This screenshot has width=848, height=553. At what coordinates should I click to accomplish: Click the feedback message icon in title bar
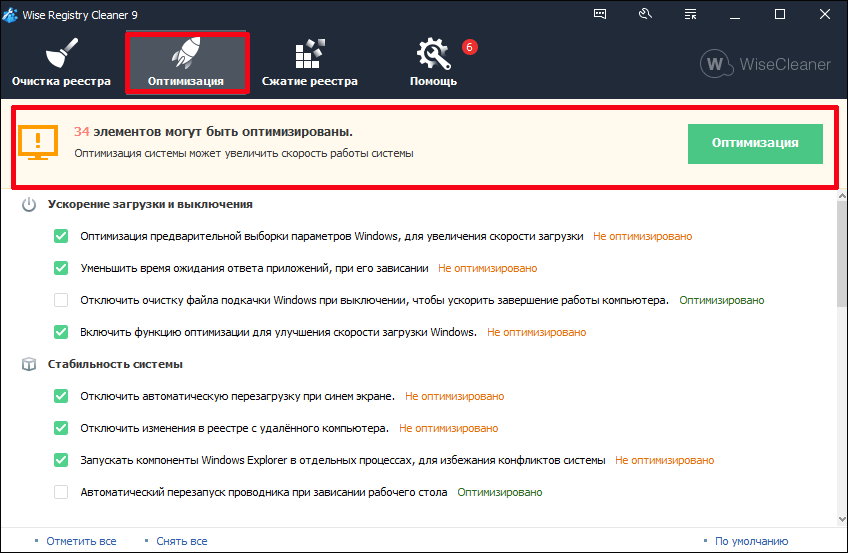click(600, 14)
